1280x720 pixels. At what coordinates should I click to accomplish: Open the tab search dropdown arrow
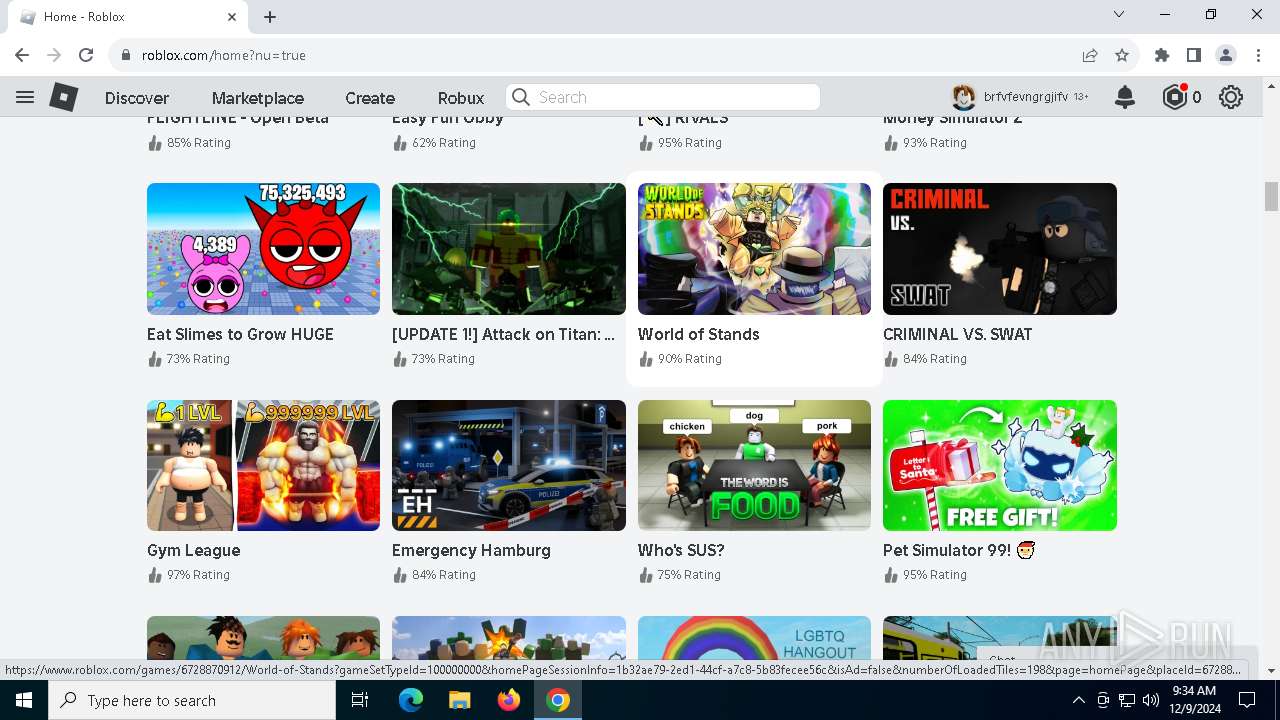point(1119,14)
